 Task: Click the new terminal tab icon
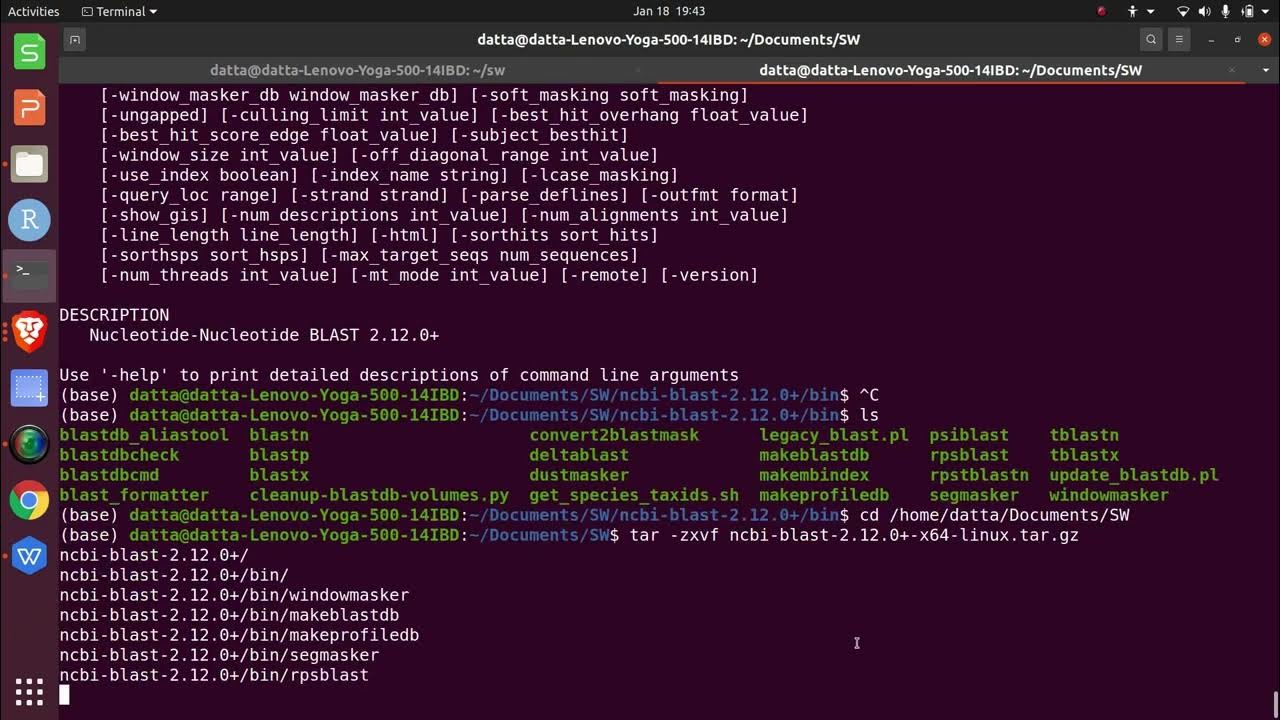click(74, 40)
